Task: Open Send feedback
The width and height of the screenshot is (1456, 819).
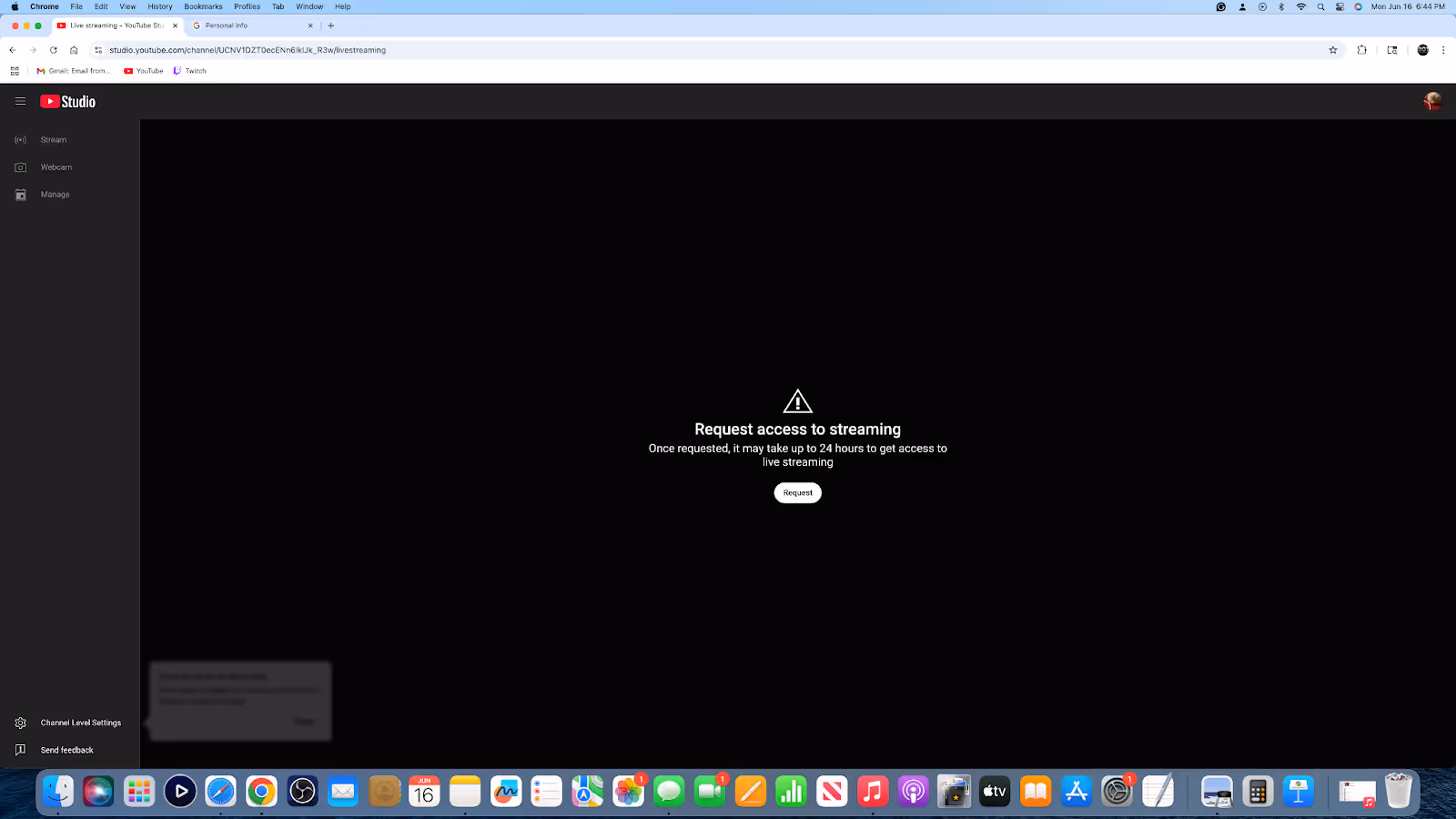Action: [x=67, y=749]
